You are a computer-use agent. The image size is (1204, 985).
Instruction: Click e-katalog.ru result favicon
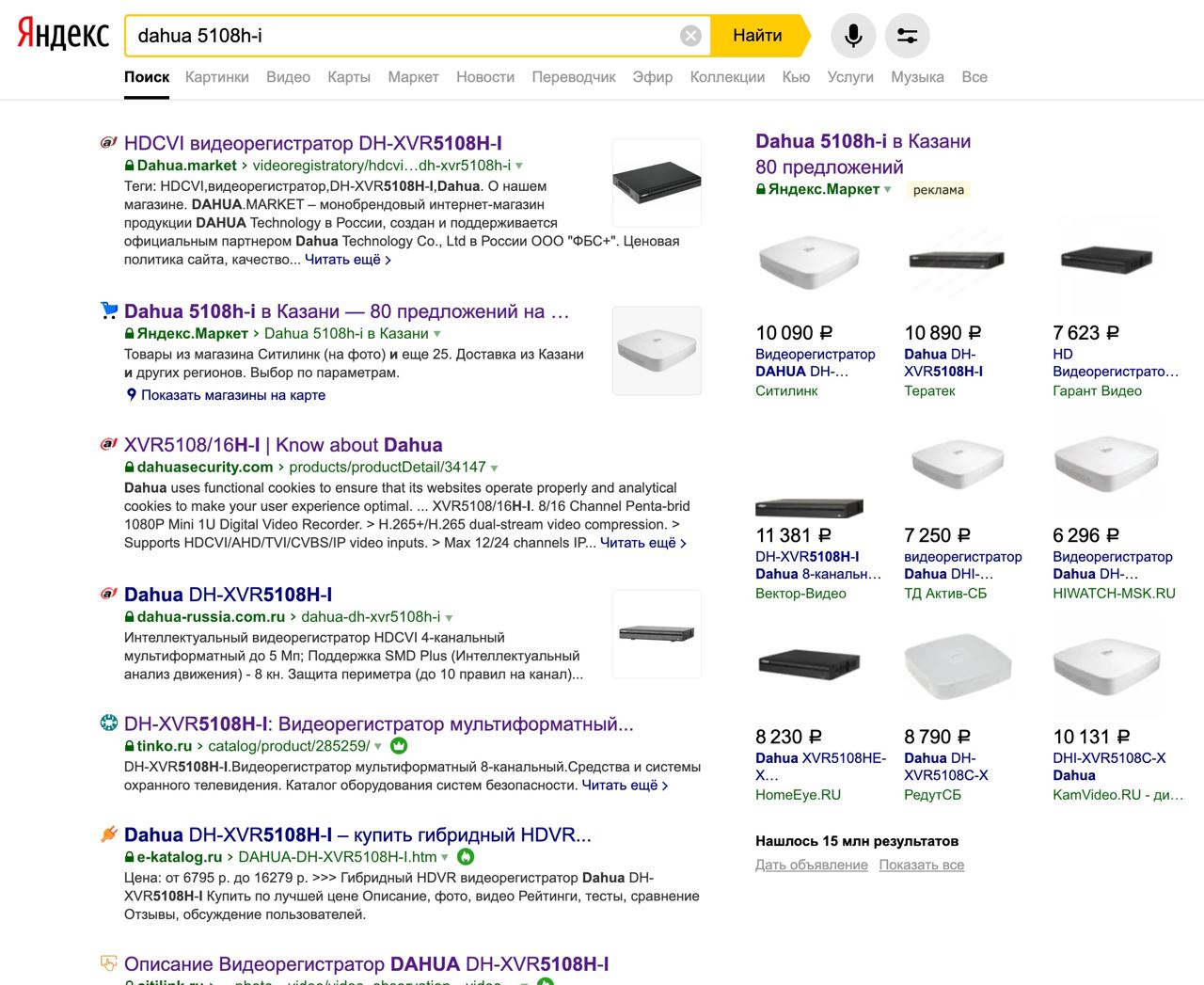tap(109, 834)
